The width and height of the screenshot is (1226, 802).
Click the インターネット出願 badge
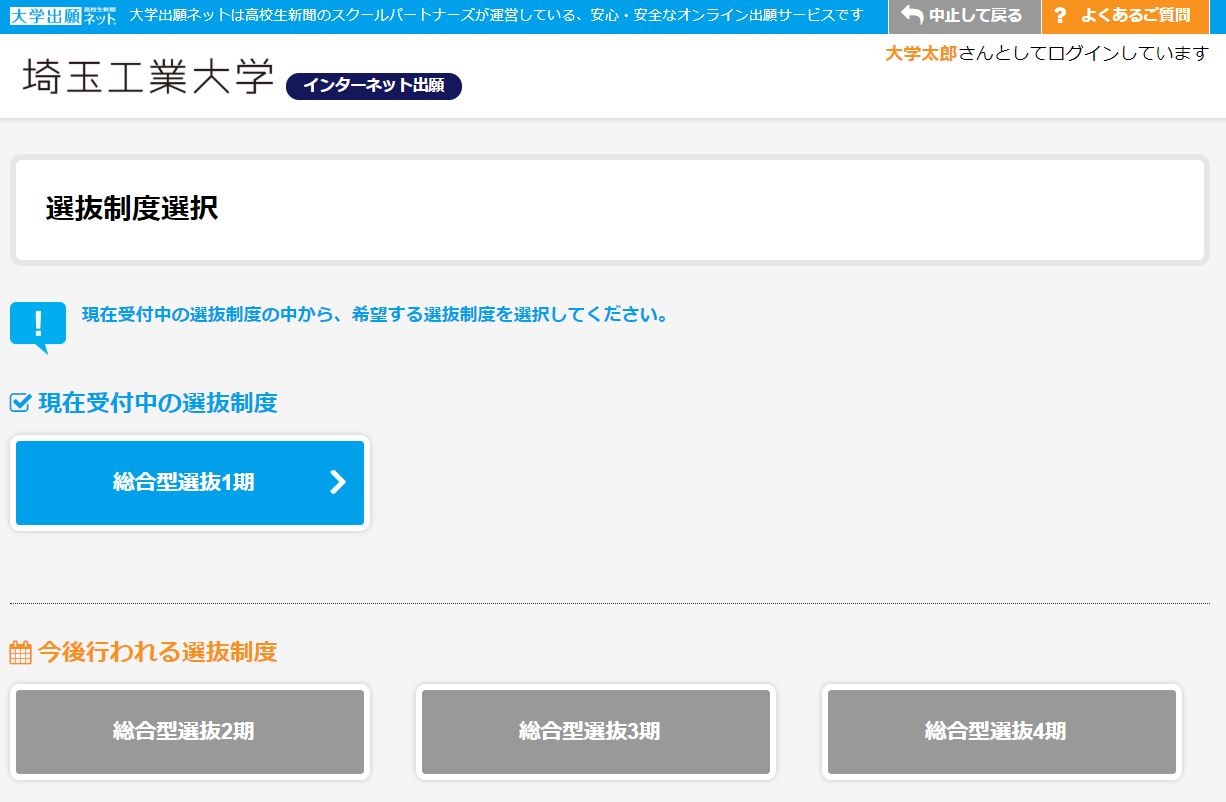coord(374,86)
